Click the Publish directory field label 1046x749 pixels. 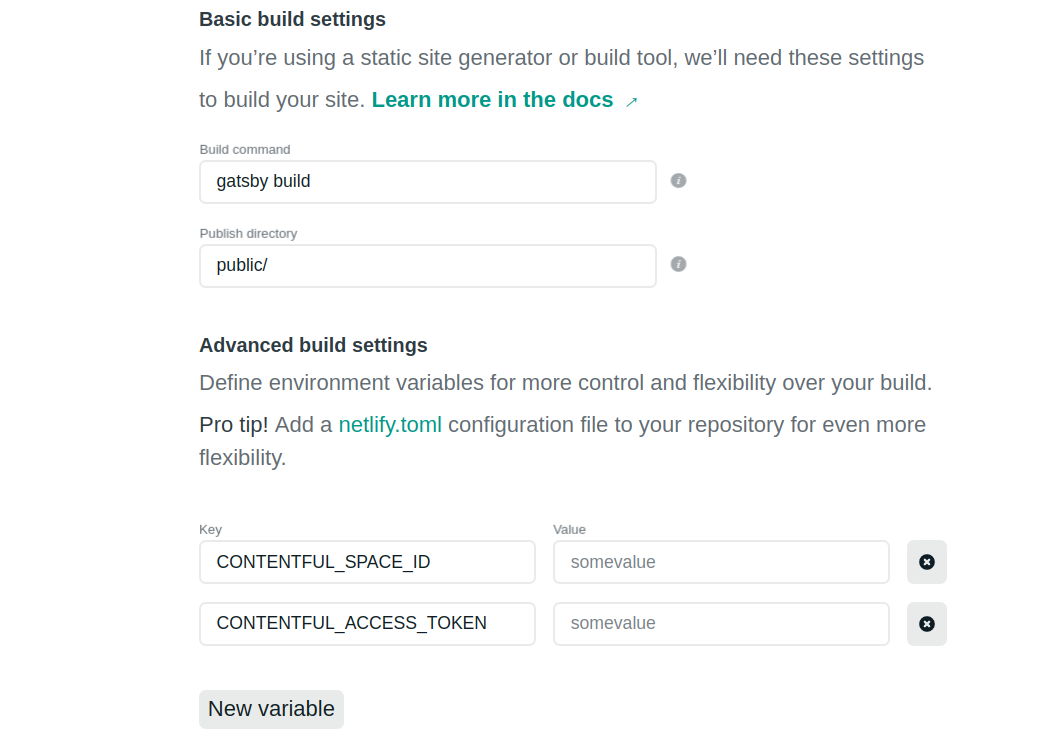click(x=248, y=234)
